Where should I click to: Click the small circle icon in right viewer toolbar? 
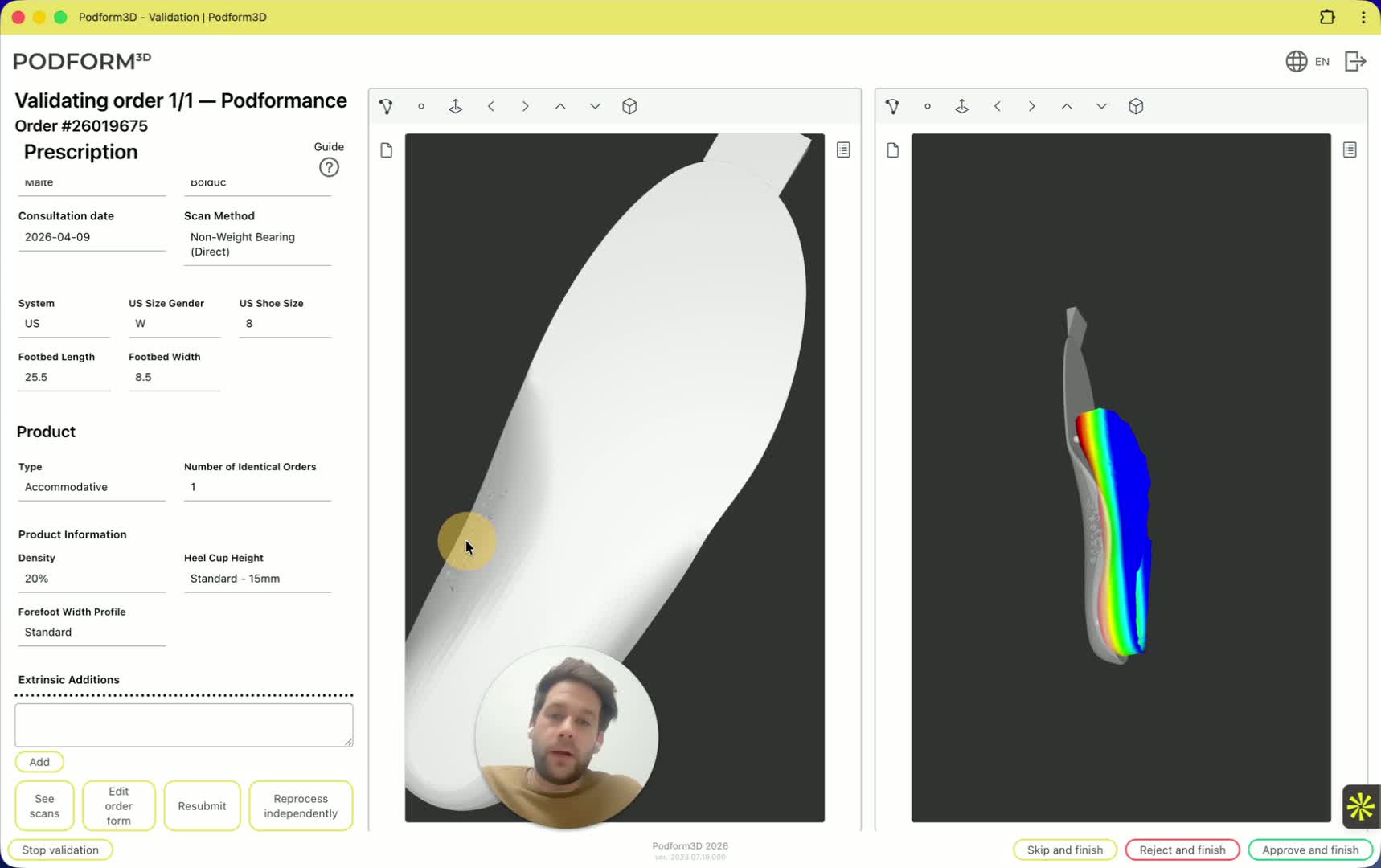pos(928,106)
